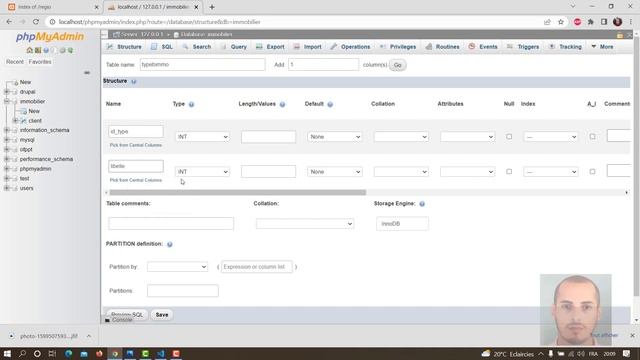The width and height of the screenshot is (640, 360).
Task: Click browser back arrow
Action: pos(9,22)
